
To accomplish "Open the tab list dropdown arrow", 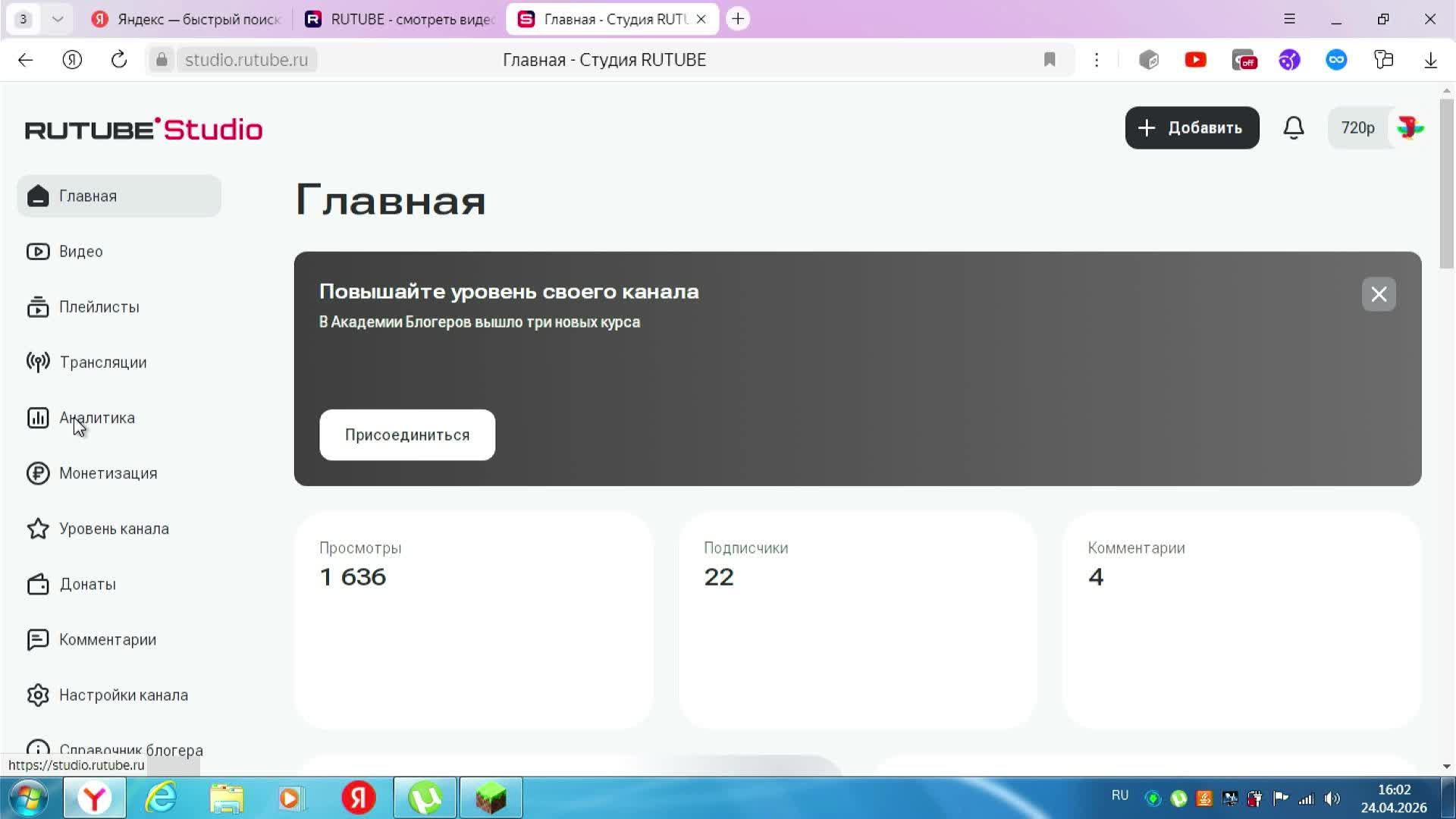I will [58, 18].
